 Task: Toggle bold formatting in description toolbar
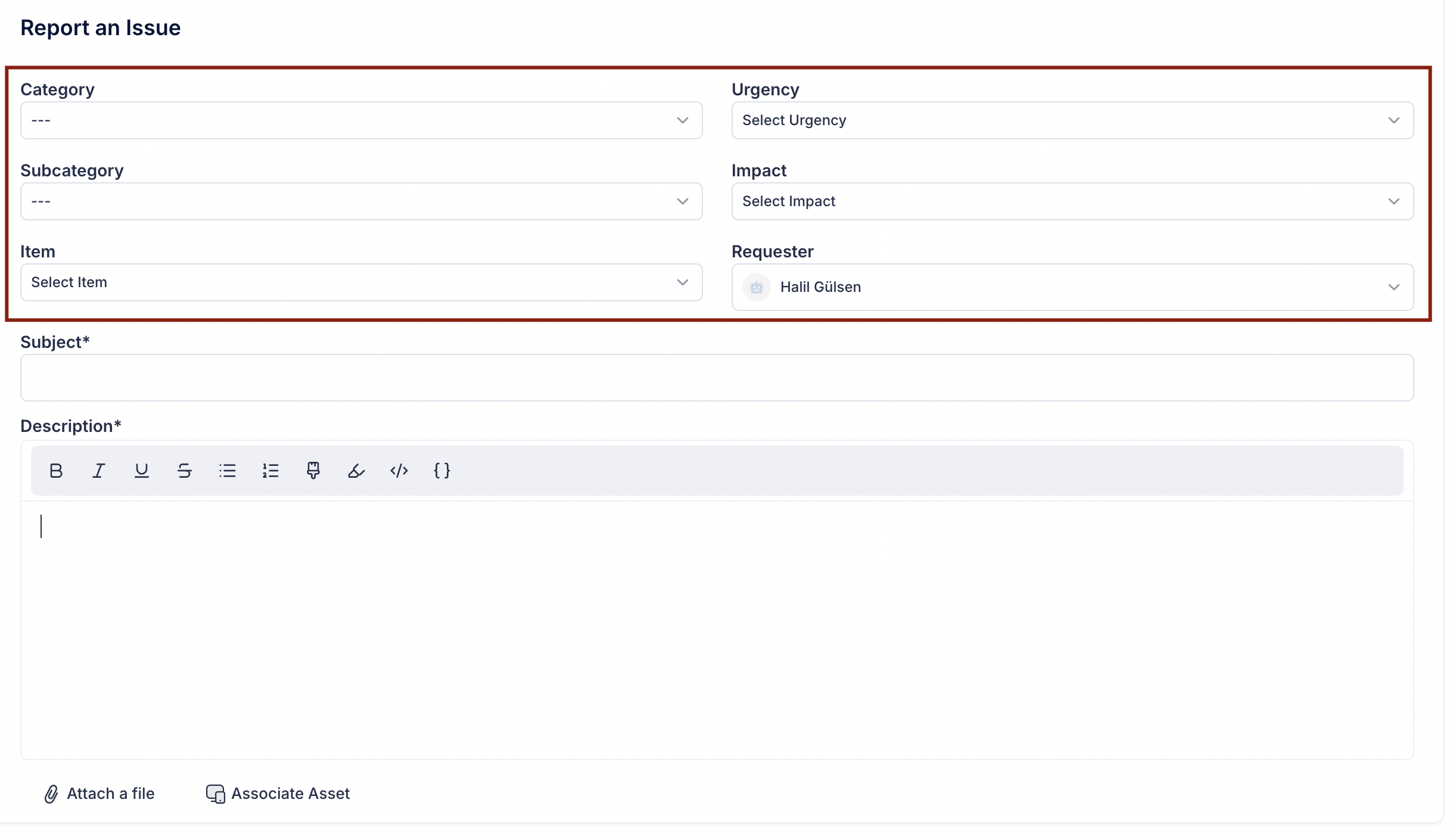pos(56,471)
